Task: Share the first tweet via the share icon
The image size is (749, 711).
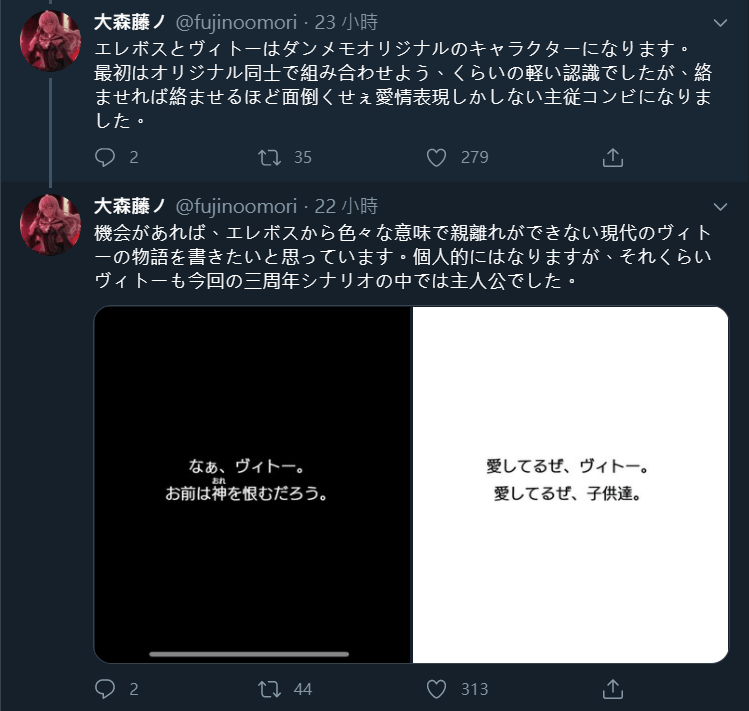Action: coord(613,157)
